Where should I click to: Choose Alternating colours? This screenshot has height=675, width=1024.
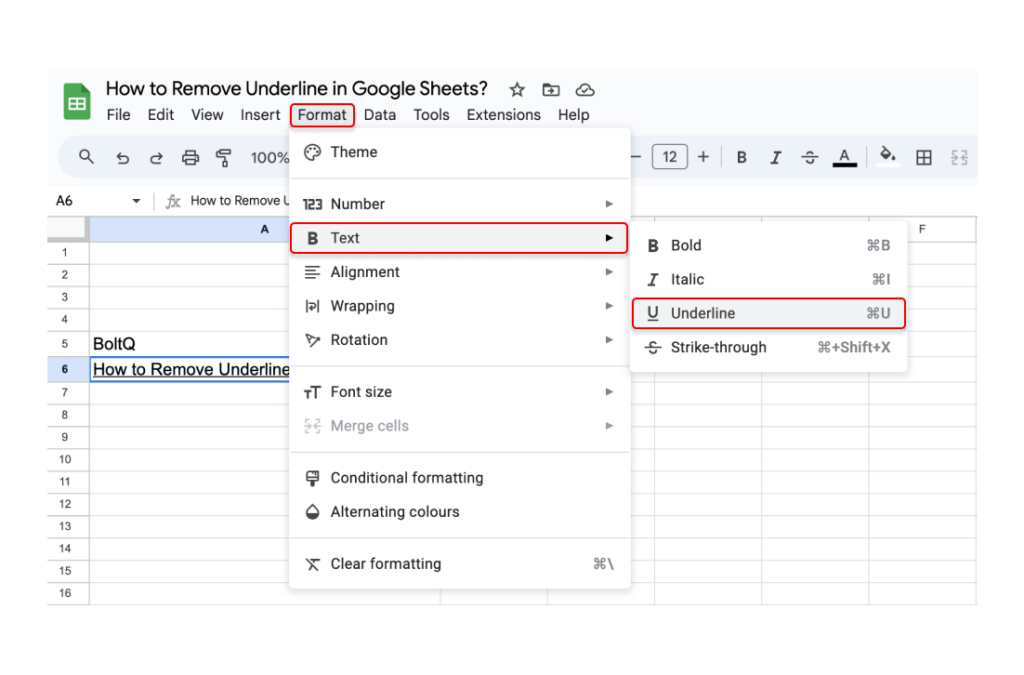pyautogui.click(x=460, y=512)
